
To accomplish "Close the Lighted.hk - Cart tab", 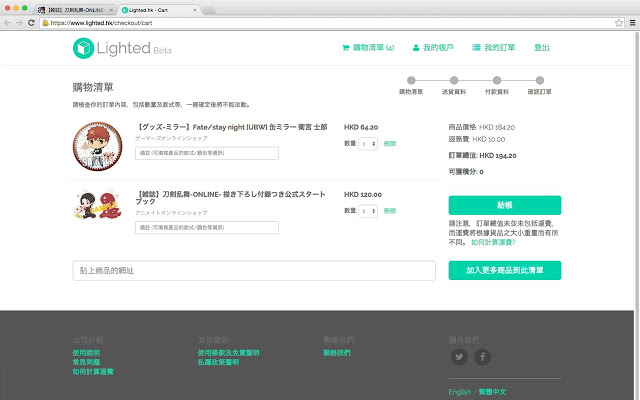I will coord(195,10).
